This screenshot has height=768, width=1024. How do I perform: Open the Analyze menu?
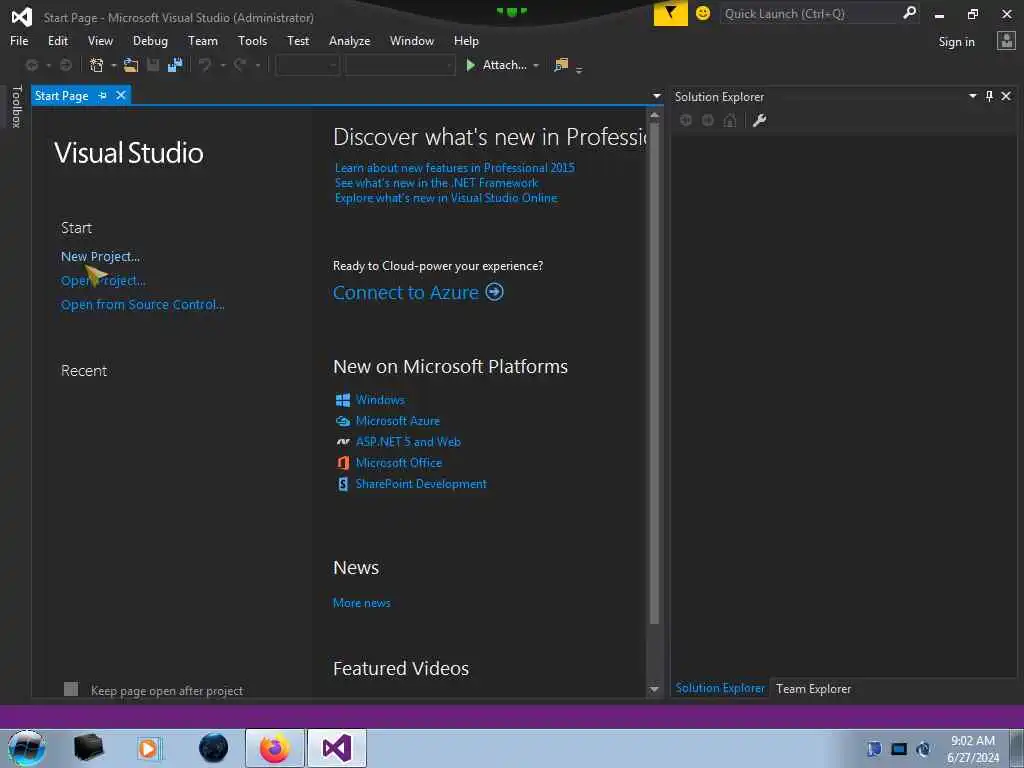pyautogui.click(x=349, y=40)
